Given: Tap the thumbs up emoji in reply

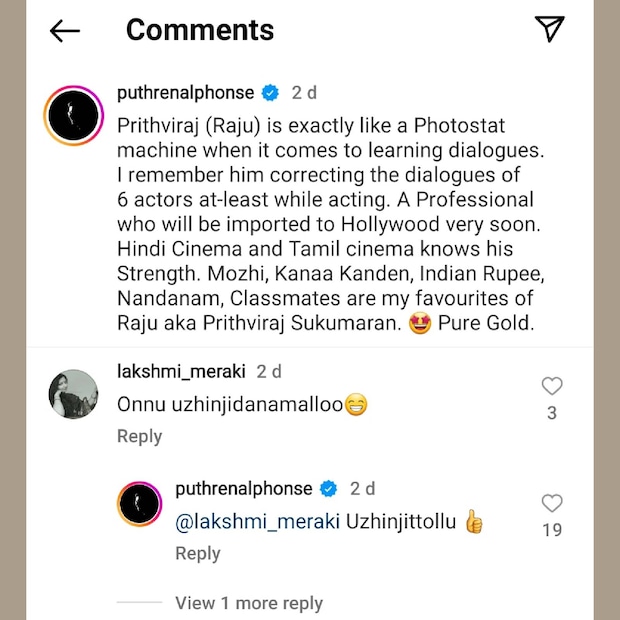Looking at the screenshot, I should coord(474,521).
